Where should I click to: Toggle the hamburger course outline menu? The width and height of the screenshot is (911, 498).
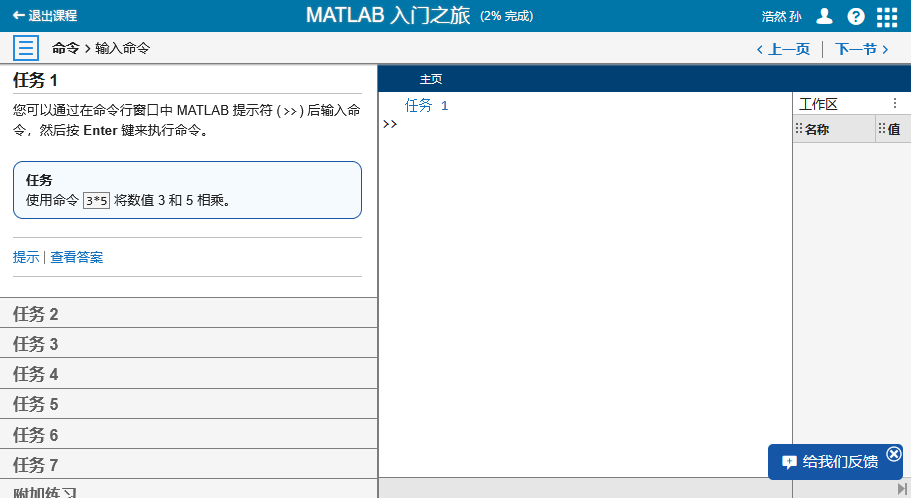[x=26, y=48]
